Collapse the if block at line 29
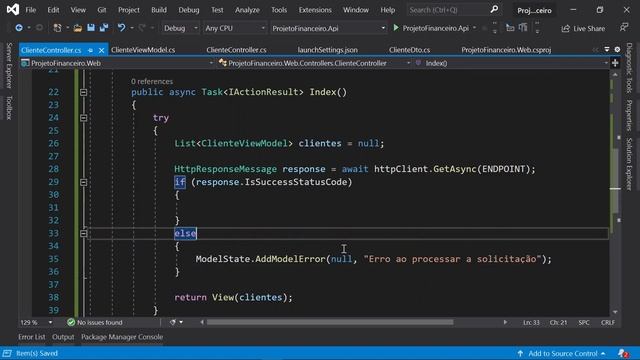640x360 pixels. [x=83, y=182]
